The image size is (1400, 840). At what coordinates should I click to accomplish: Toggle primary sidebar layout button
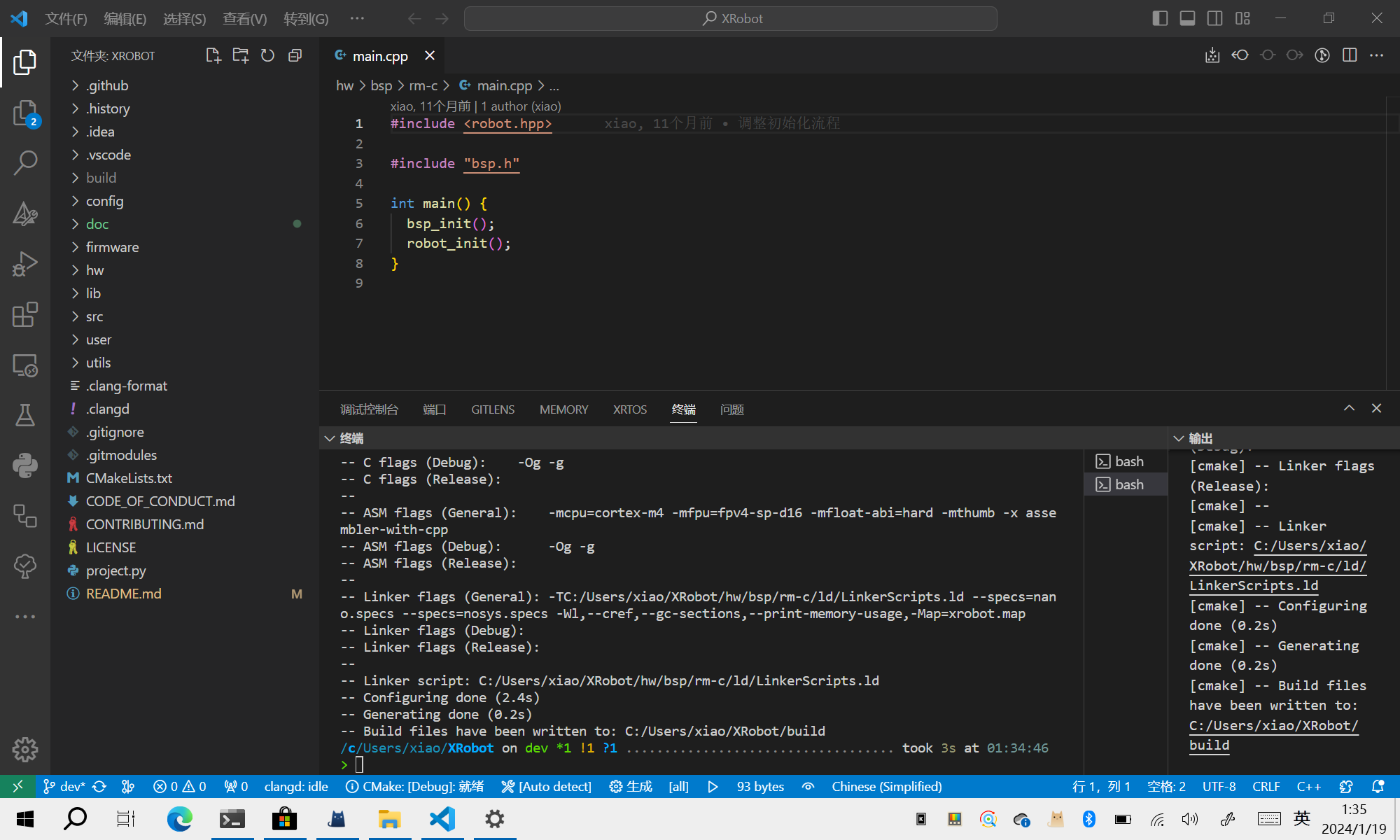click(1160, 18)
